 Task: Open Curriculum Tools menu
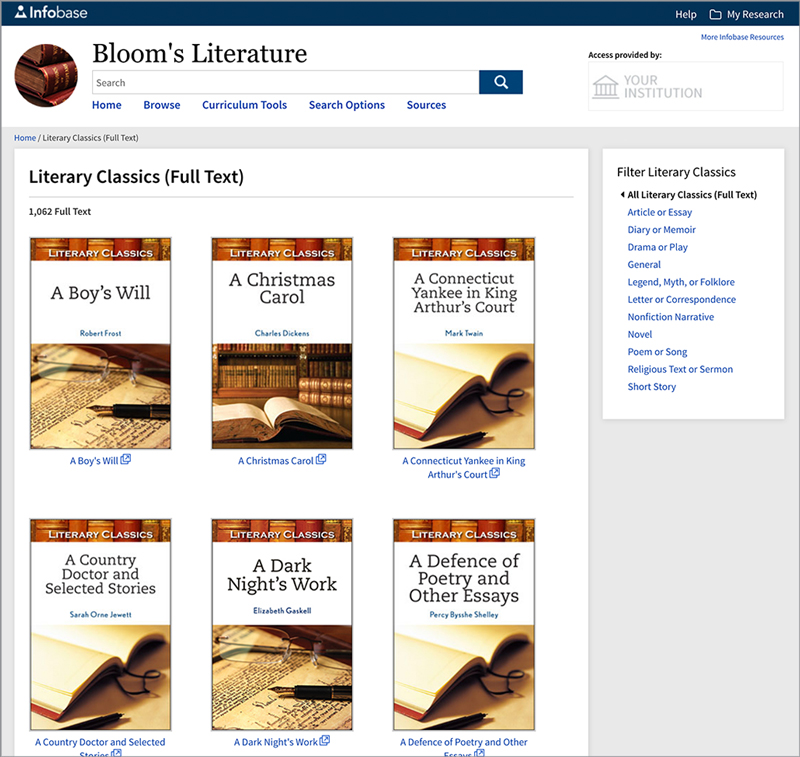[244, 105]
